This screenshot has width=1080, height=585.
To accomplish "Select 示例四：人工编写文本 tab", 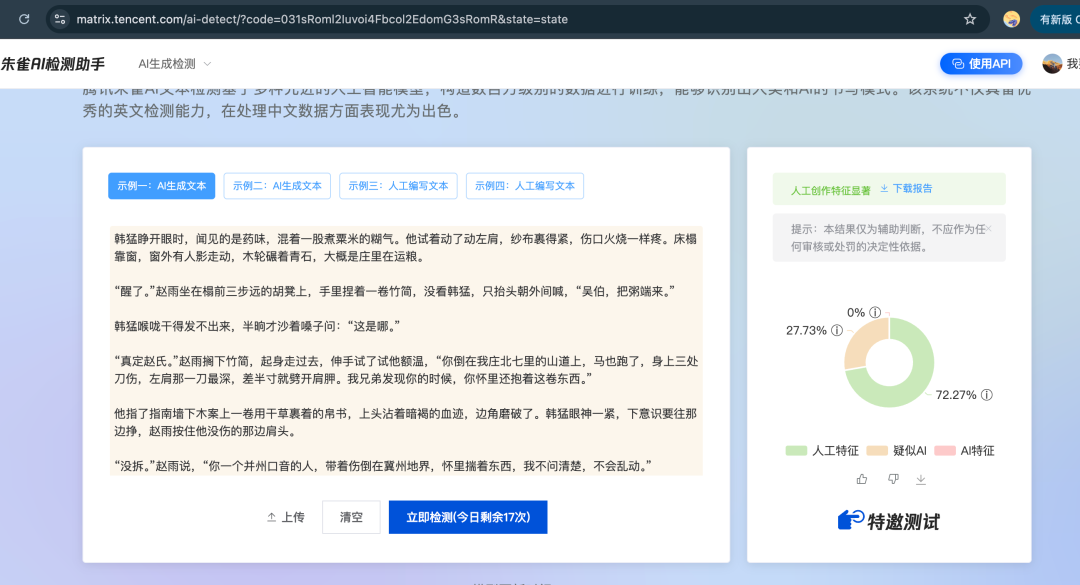I will (x=525, y=186).
